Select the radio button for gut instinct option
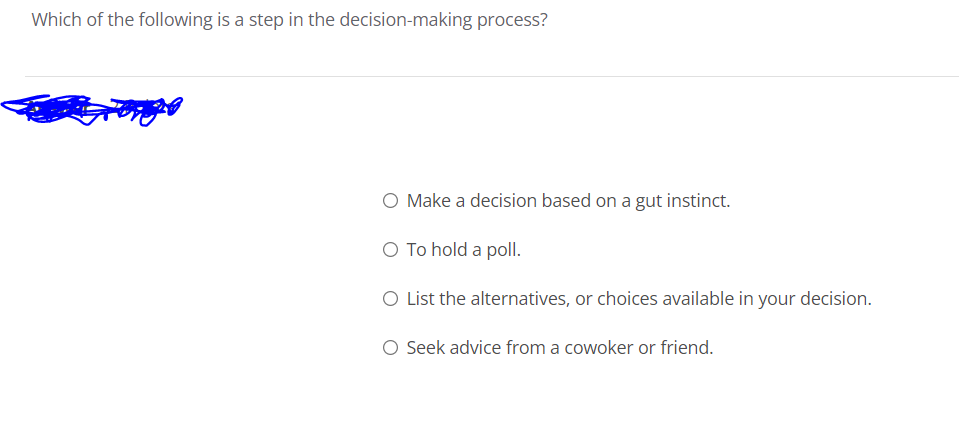The width and height of the screenshot is (959, 441). 390,201
